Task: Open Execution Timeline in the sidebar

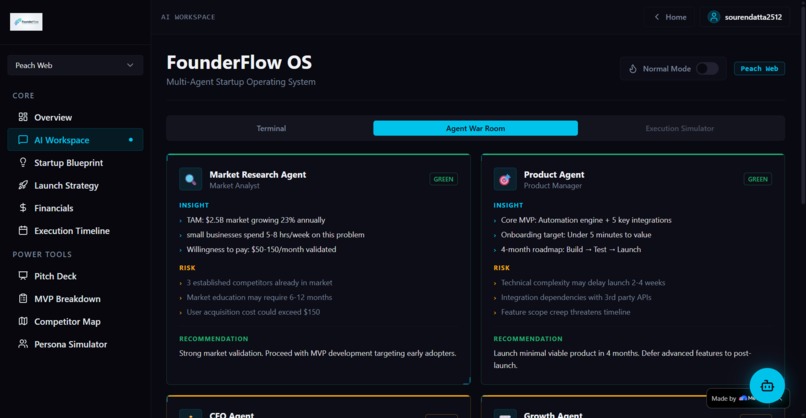Action: coord(75,230)
